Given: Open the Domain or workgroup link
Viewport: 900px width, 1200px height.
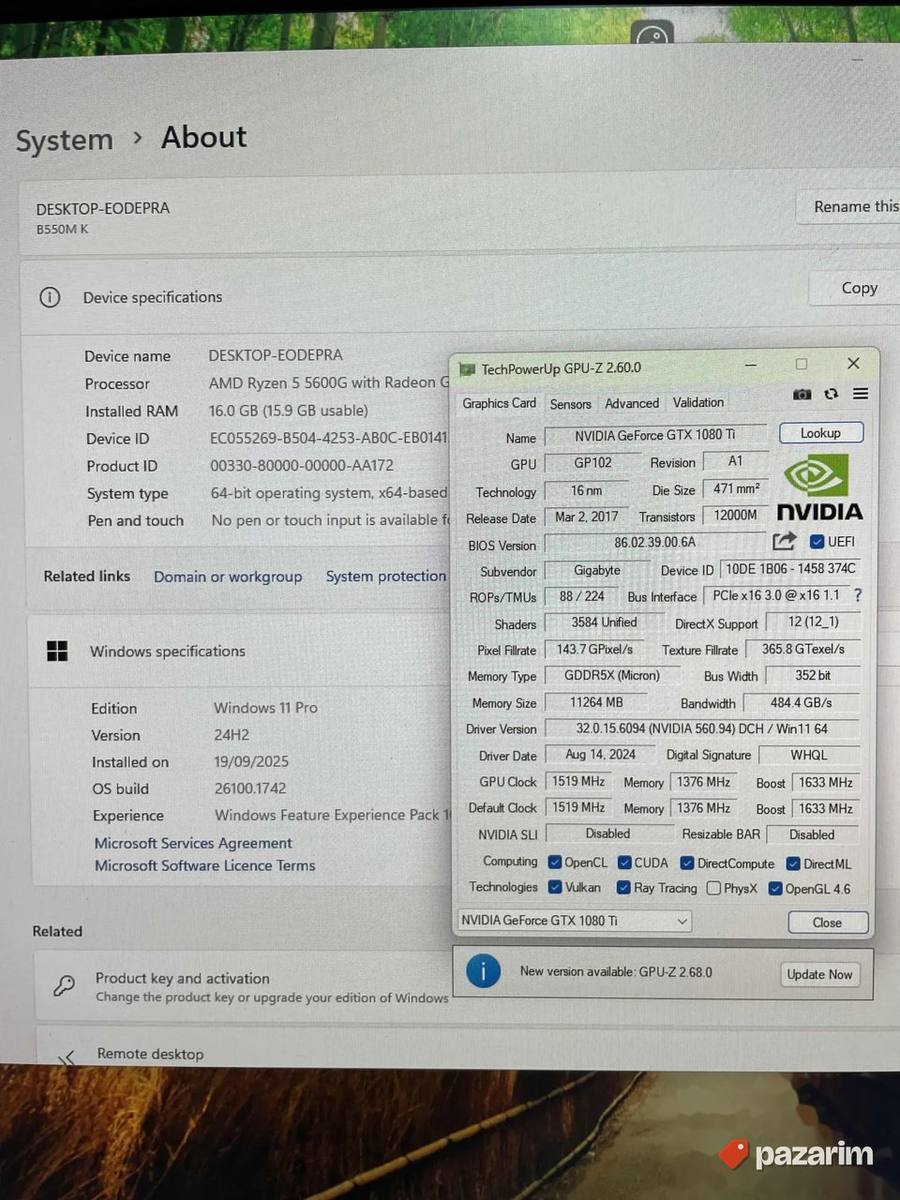Looking at the screenshot, I should pyautogui.click(x=228, y=576).
